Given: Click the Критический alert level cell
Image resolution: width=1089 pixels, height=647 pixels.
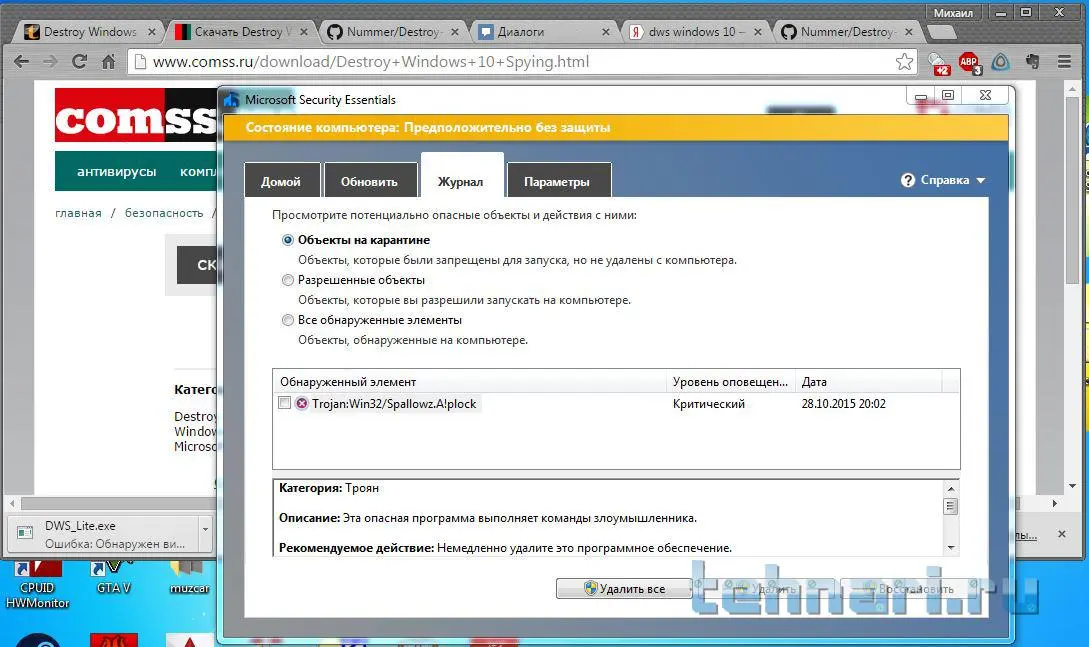Looking at the screenshot, I should point(709,404).
